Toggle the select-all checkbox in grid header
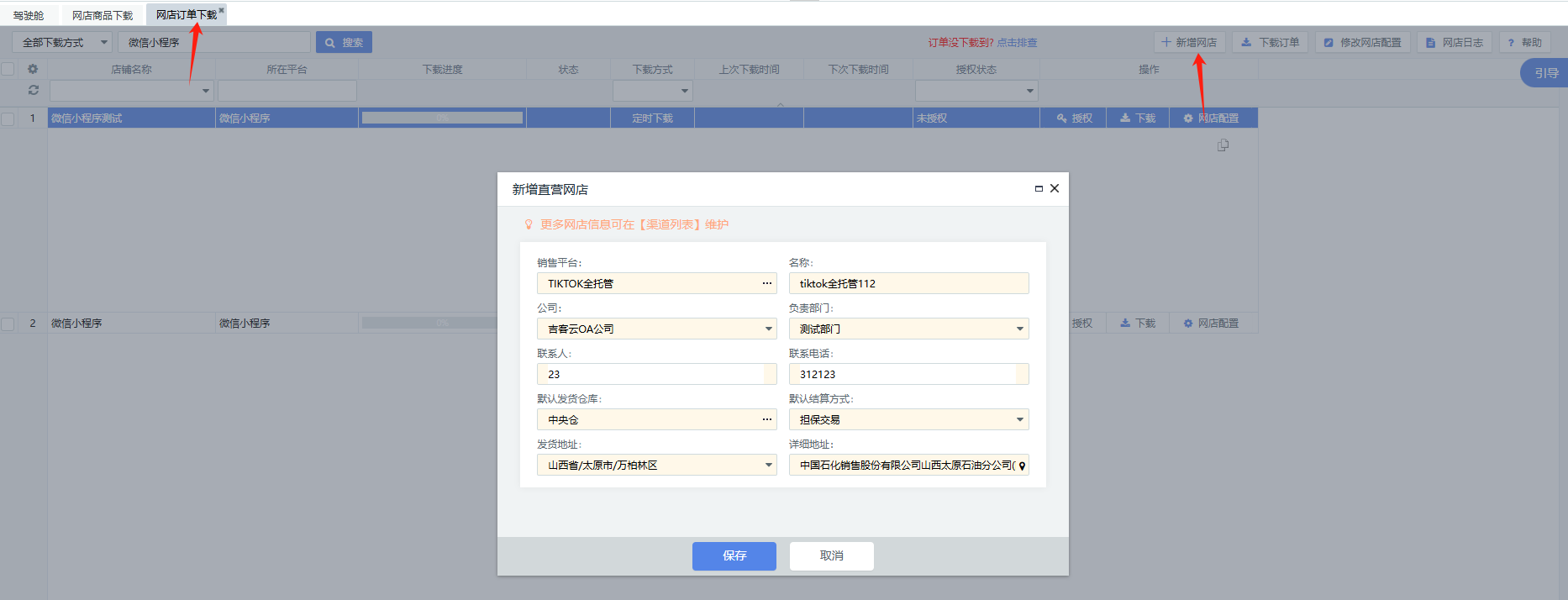The image size is (1568, 600). [8, 69]
